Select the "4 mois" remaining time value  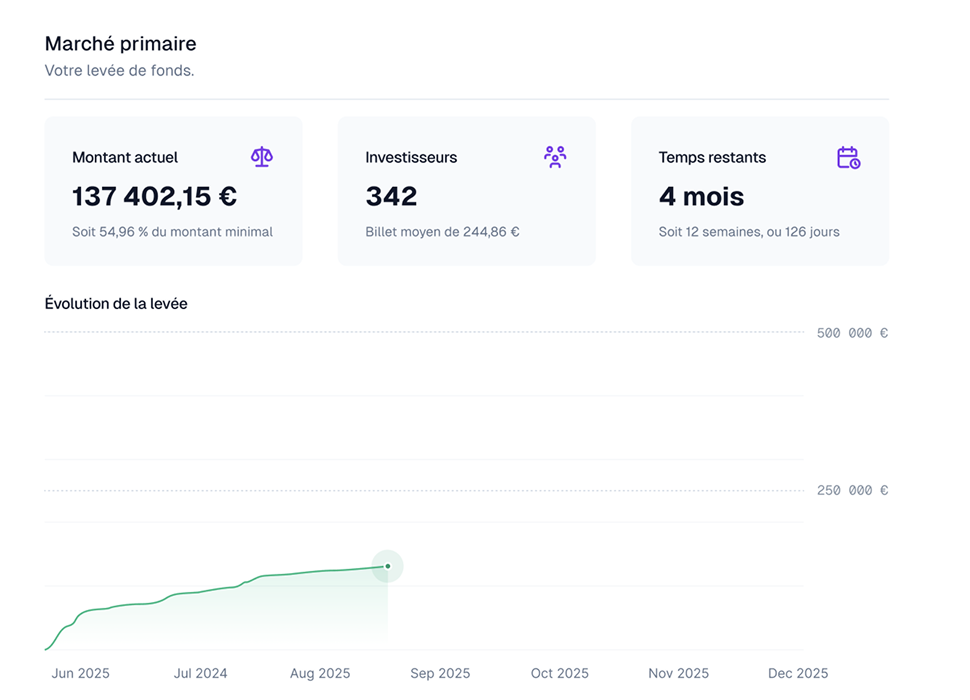[701, 196]
